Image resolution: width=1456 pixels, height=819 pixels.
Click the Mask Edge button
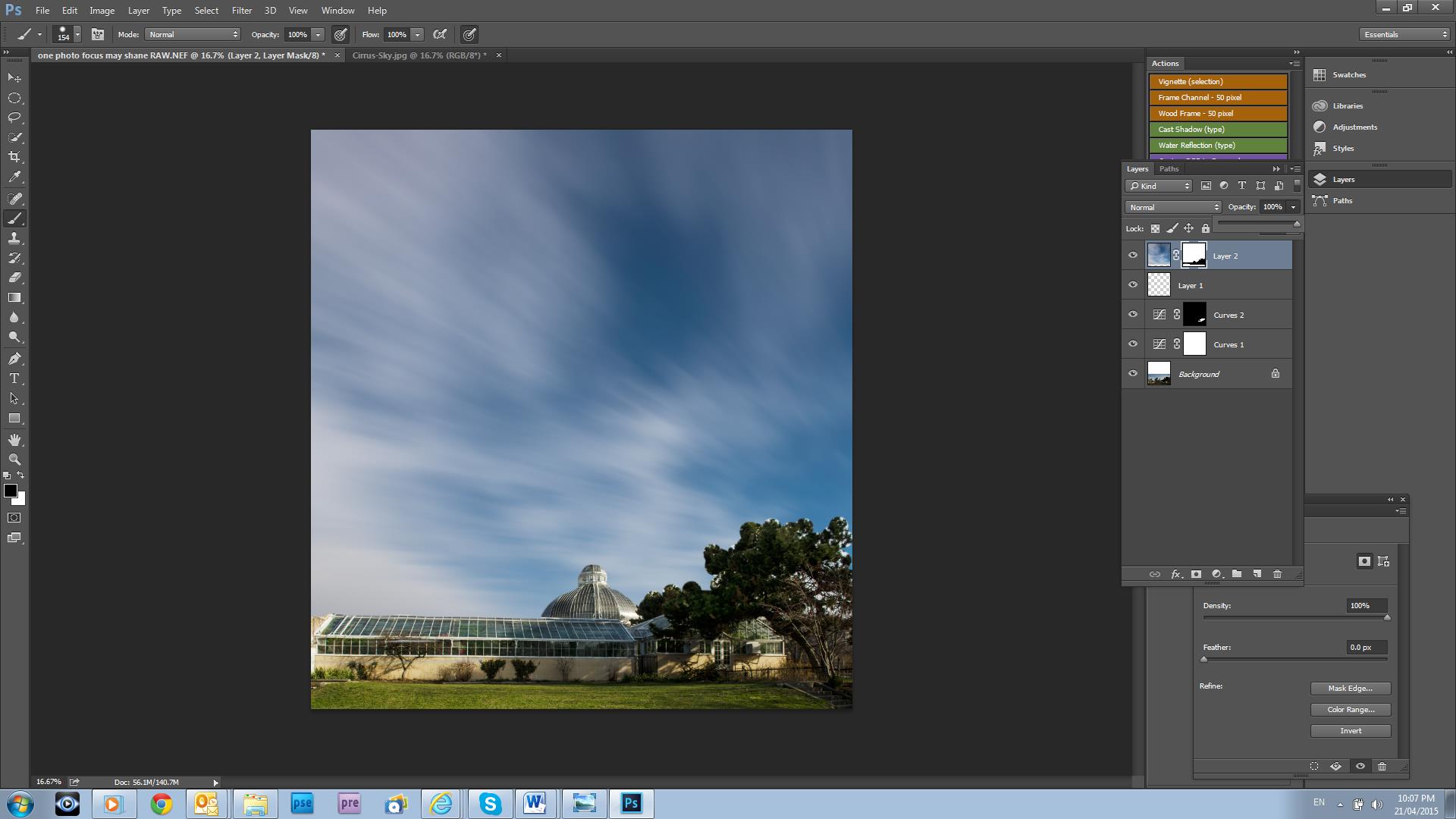pyautogui.click(x=1350, y=689)
